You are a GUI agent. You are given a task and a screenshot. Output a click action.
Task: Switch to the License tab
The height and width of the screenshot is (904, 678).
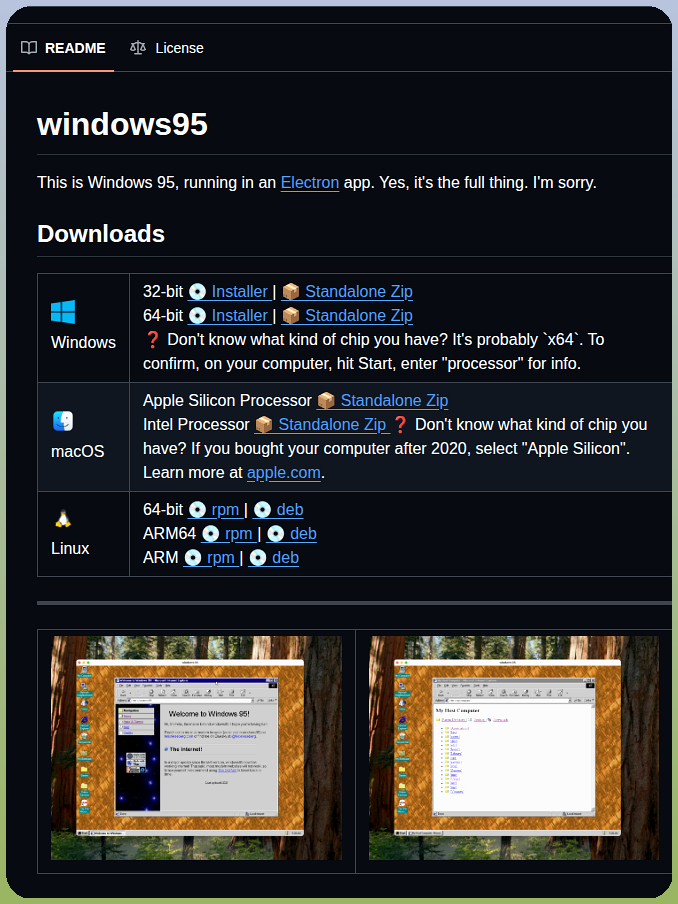[167, 48]
